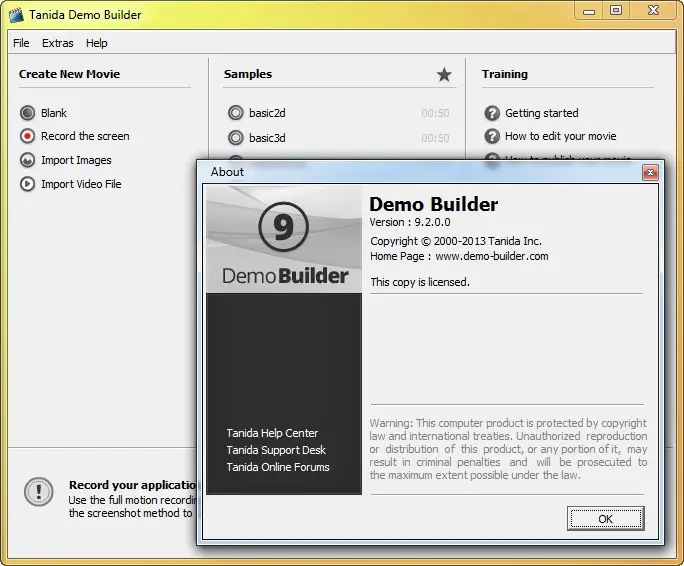The width and height of the screenshot is (684, 566).
Task: Choose the Import Video File label
Action: (x=81, y=184)
